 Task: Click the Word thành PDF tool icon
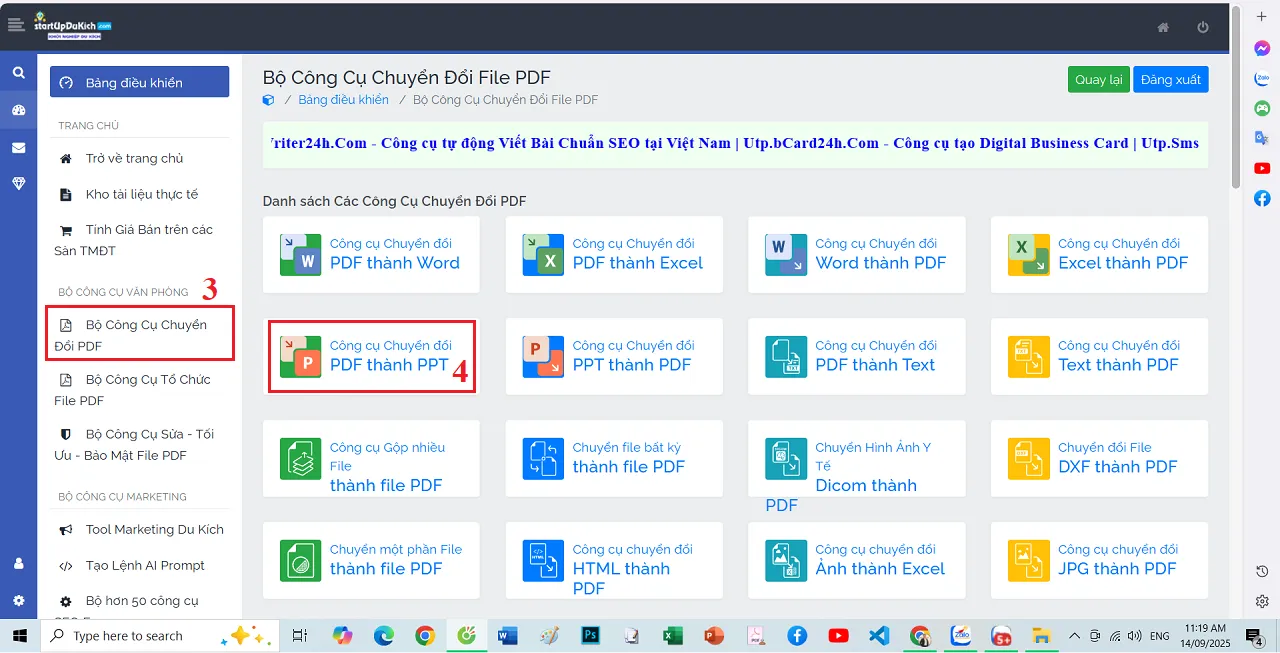[786, 255]
